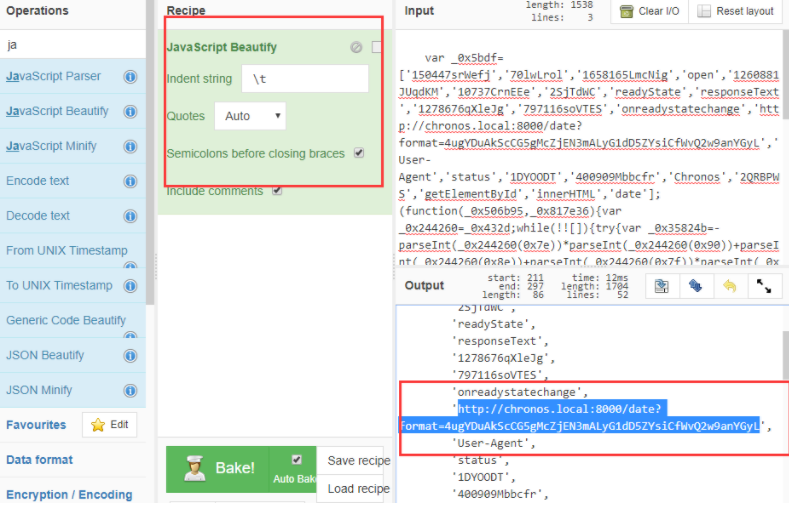This screenshot has height=510, width=789.
Task: Maximise the output pane icon
Action: tap(764, 286)
